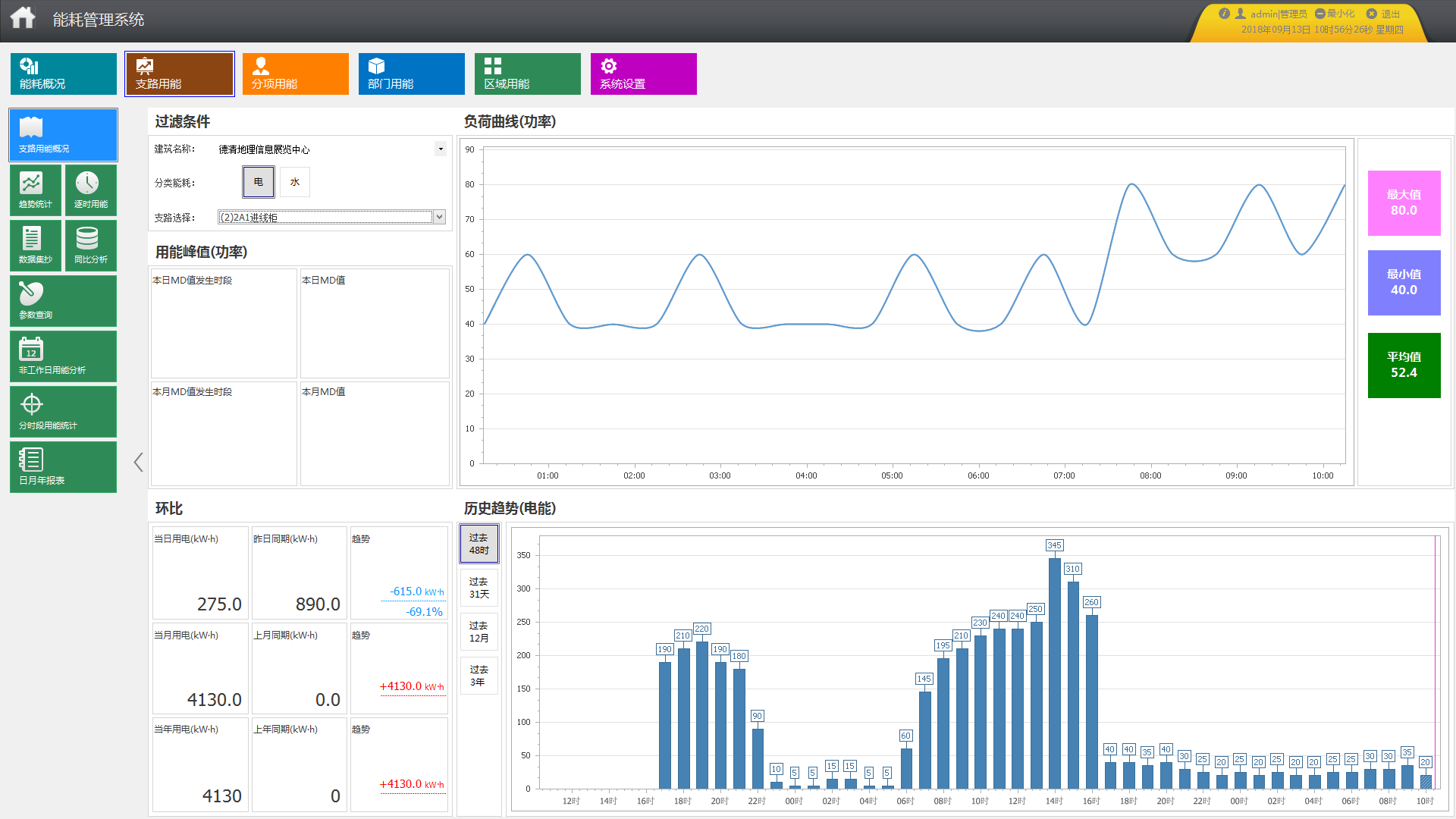This screenshot has height=819, width=1456.
Task: Select the 过去31天 history button
Action: 479,588
